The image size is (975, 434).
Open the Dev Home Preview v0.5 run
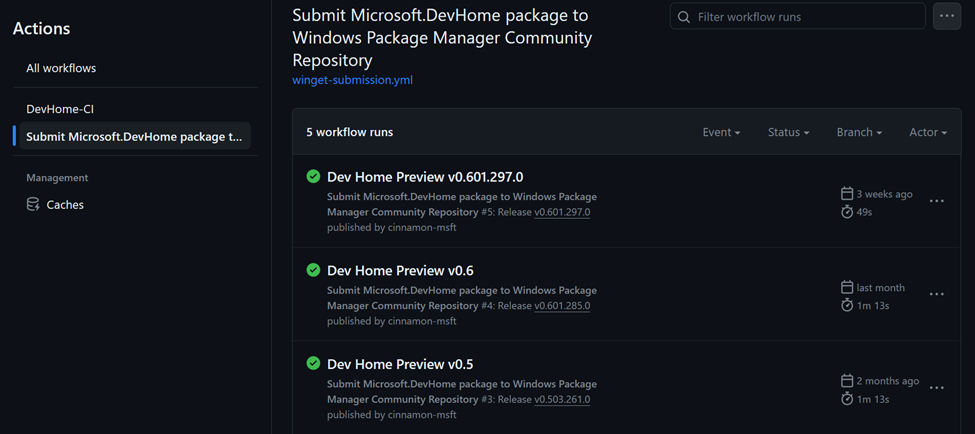click(400, 364)
